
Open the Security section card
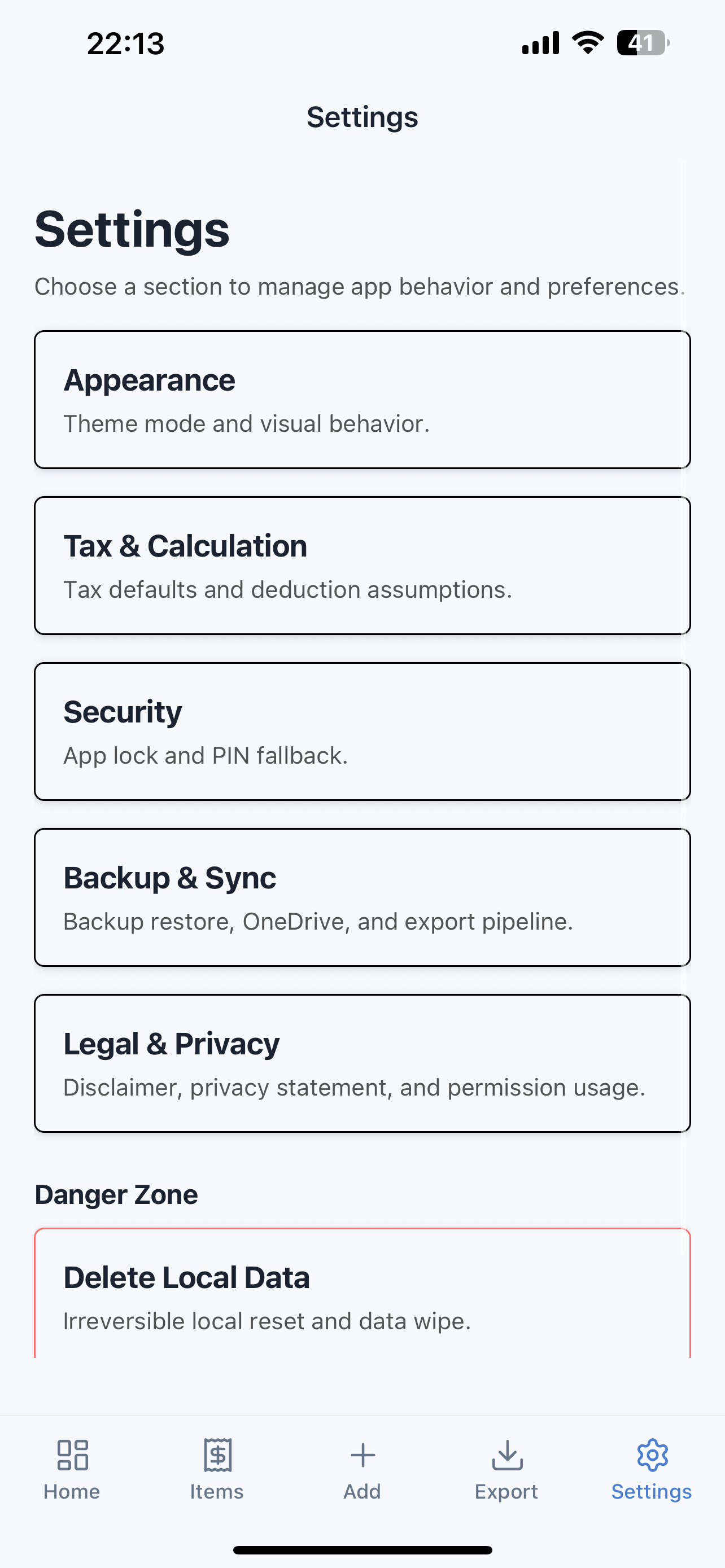pyautogui.click(x=362, y=732)
